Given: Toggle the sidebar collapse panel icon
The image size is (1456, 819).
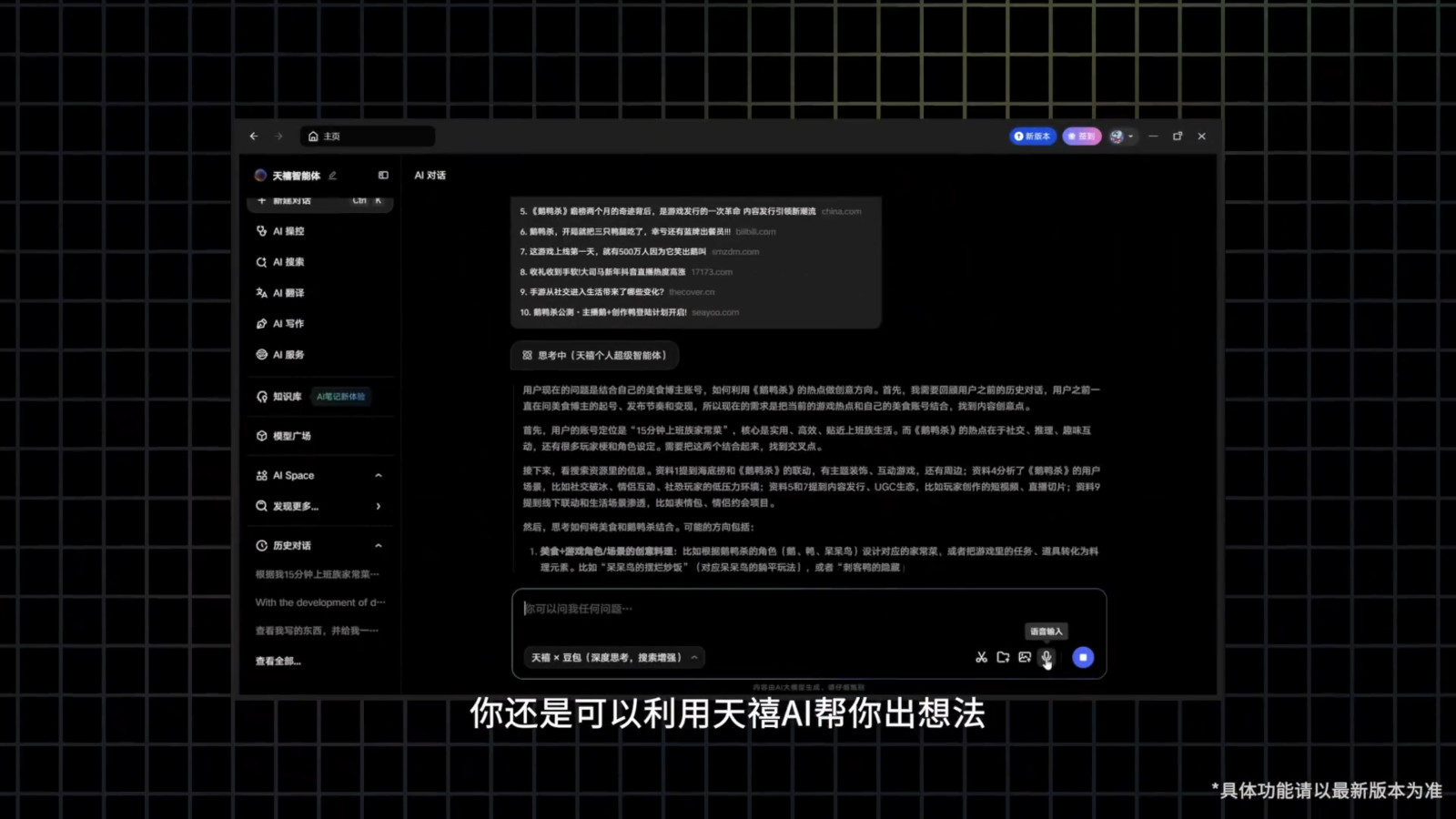Looking at the screenshot, I should (x=383, y=176).
